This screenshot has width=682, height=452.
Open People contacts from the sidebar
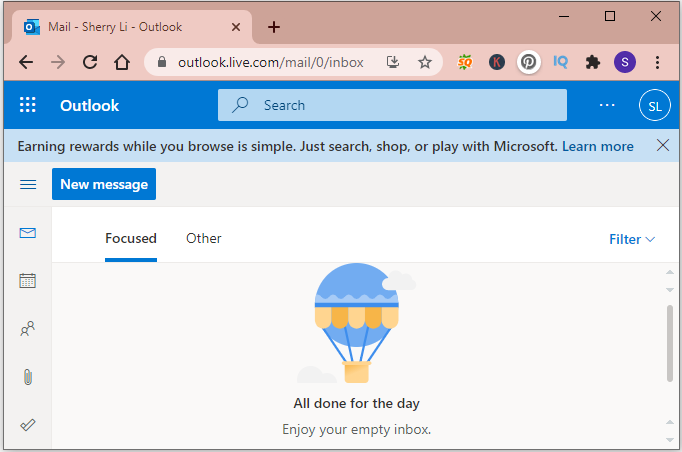point(27,328)
